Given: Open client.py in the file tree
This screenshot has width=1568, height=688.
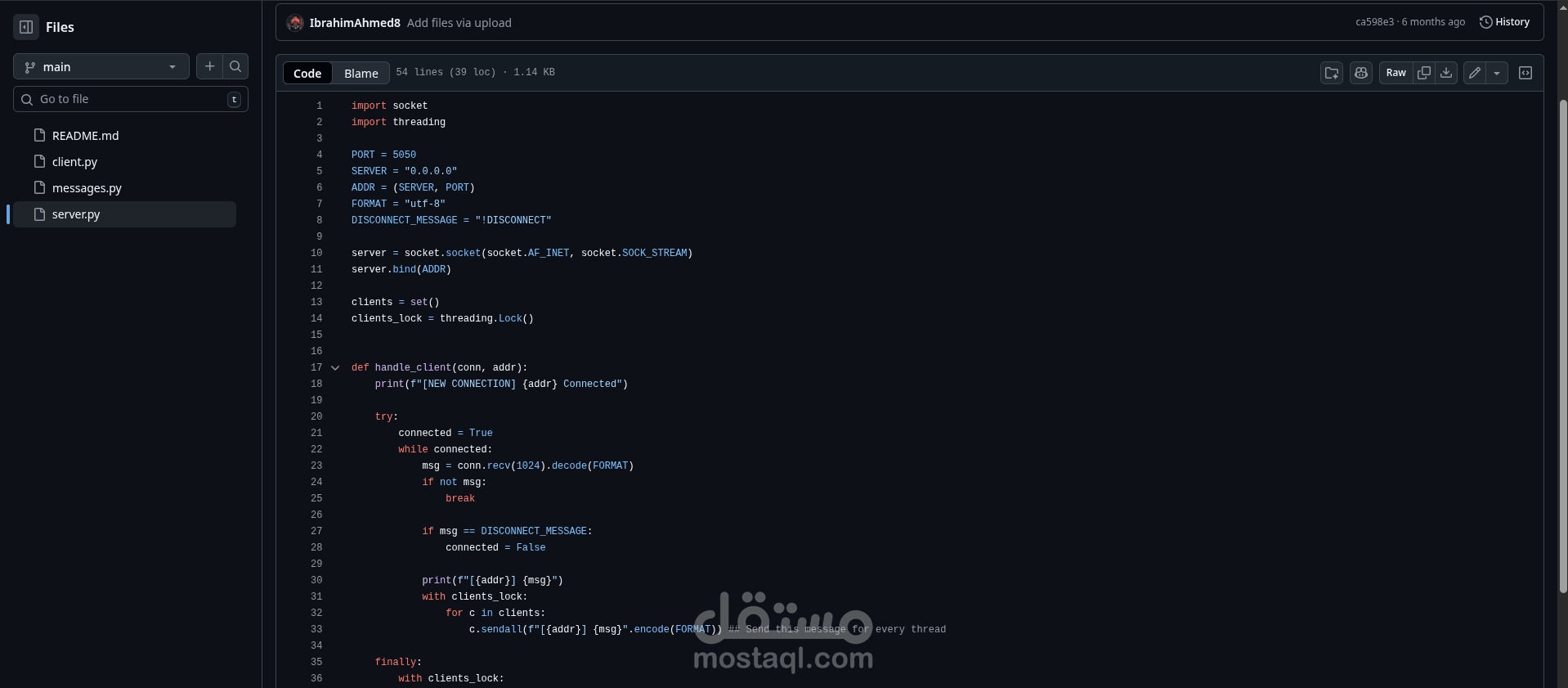Looking at the screenshot, I should [74, 162].
